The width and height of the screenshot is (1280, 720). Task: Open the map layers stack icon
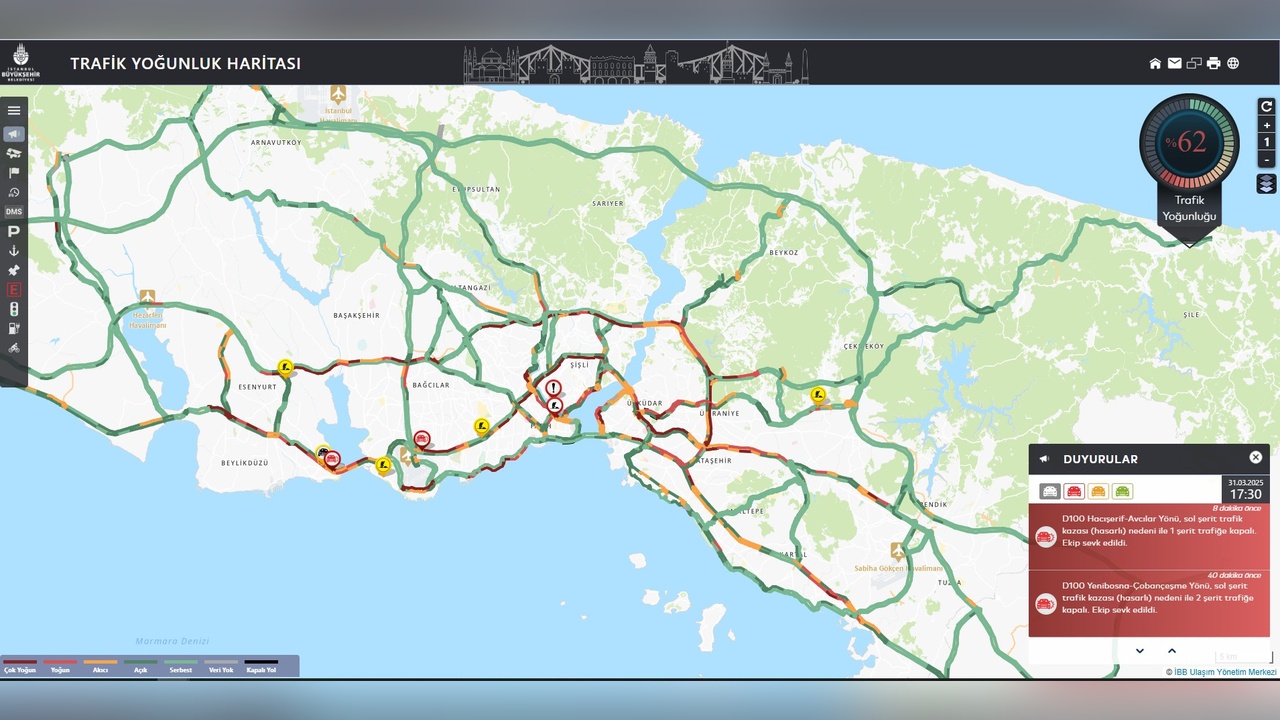[x=1266, y=183]
